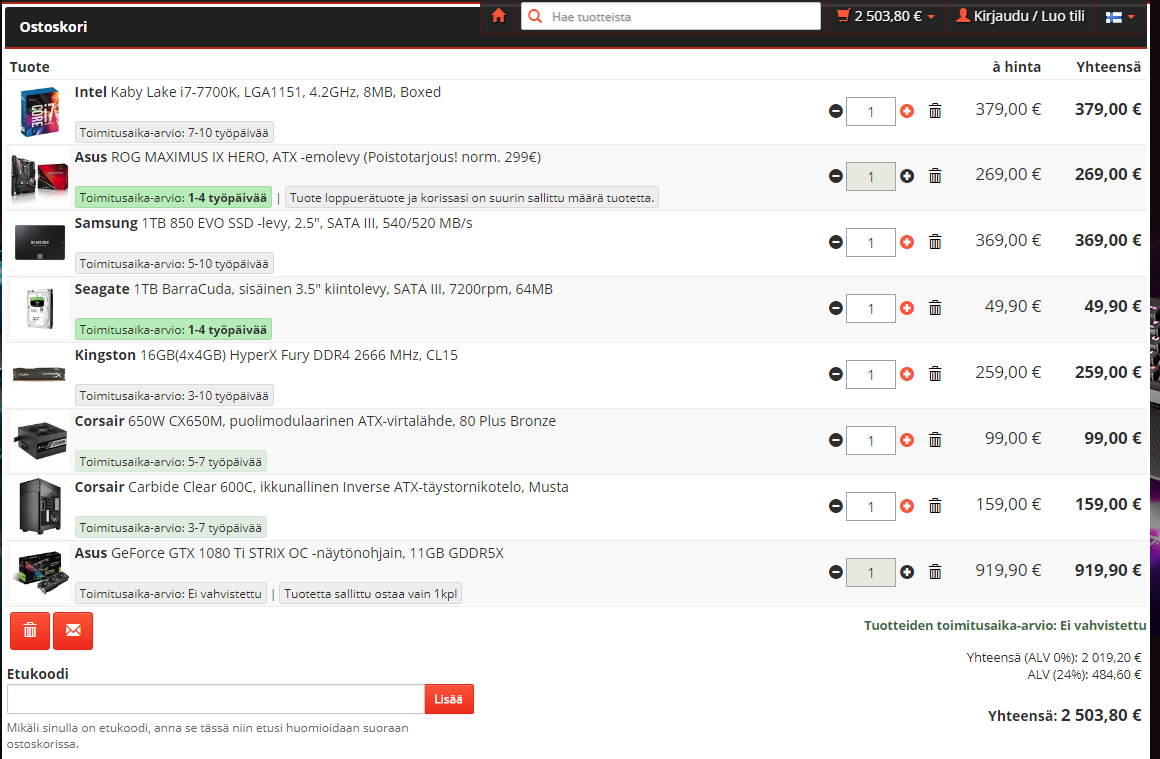Decrease quantity of Intel i7-7700K
Viewport: 1160px width, 759px height.
836,111
